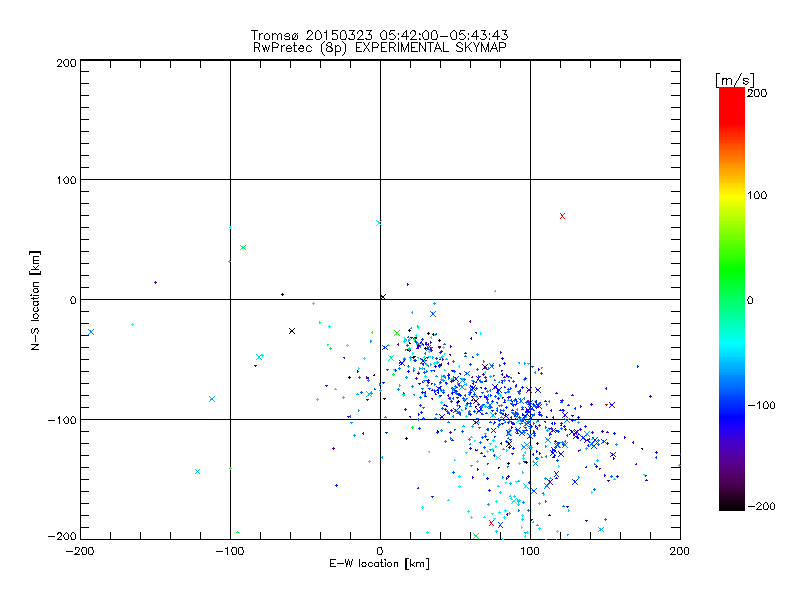This screenshot has width=800, height=600.
Task: Pick the yellow band of the velocity colorbar
Action: point(732,195)
